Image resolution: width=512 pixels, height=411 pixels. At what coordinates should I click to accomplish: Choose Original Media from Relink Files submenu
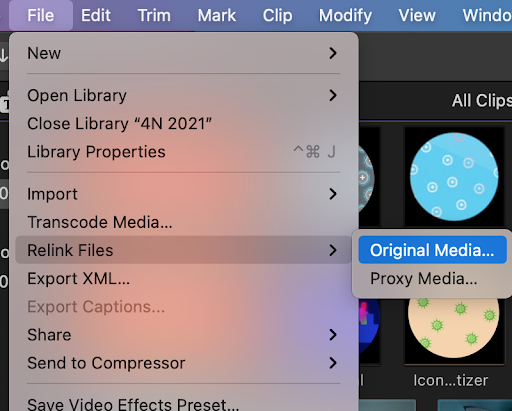tap(432, 250)
